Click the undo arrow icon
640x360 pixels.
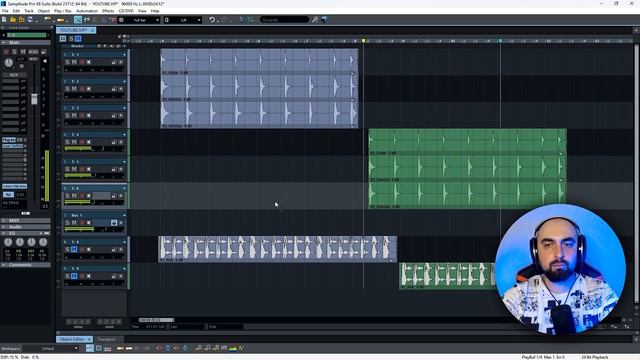212,20
